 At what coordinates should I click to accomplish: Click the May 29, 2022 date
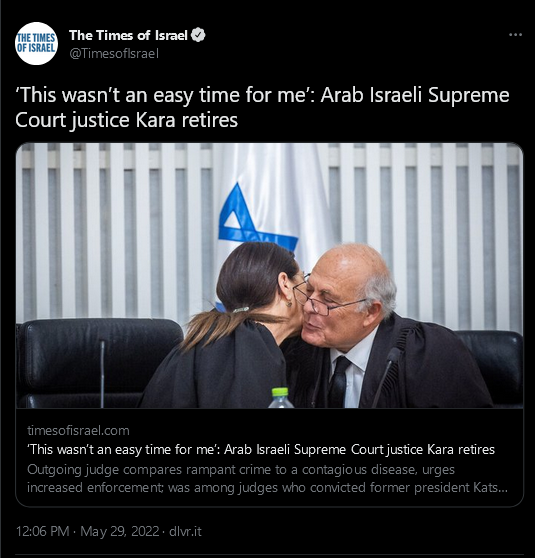click(x=119, y=531)
